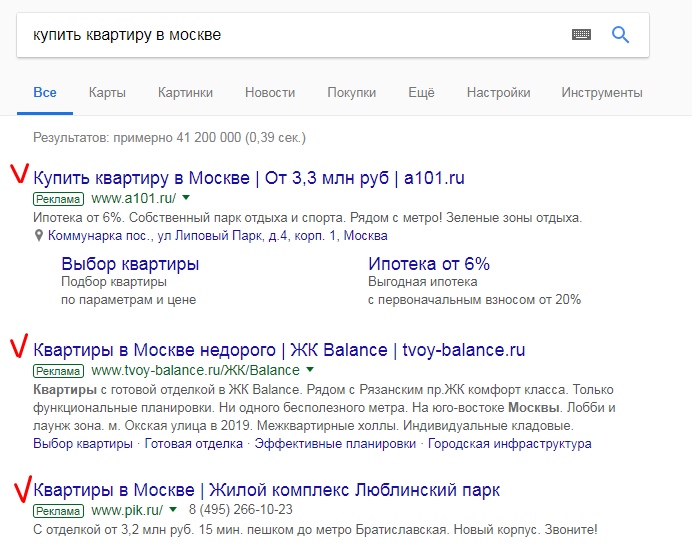The height and width of the screenshot is (559, 692).
Task: Click the results count text 41 200 000
Action: click(209, 138)
